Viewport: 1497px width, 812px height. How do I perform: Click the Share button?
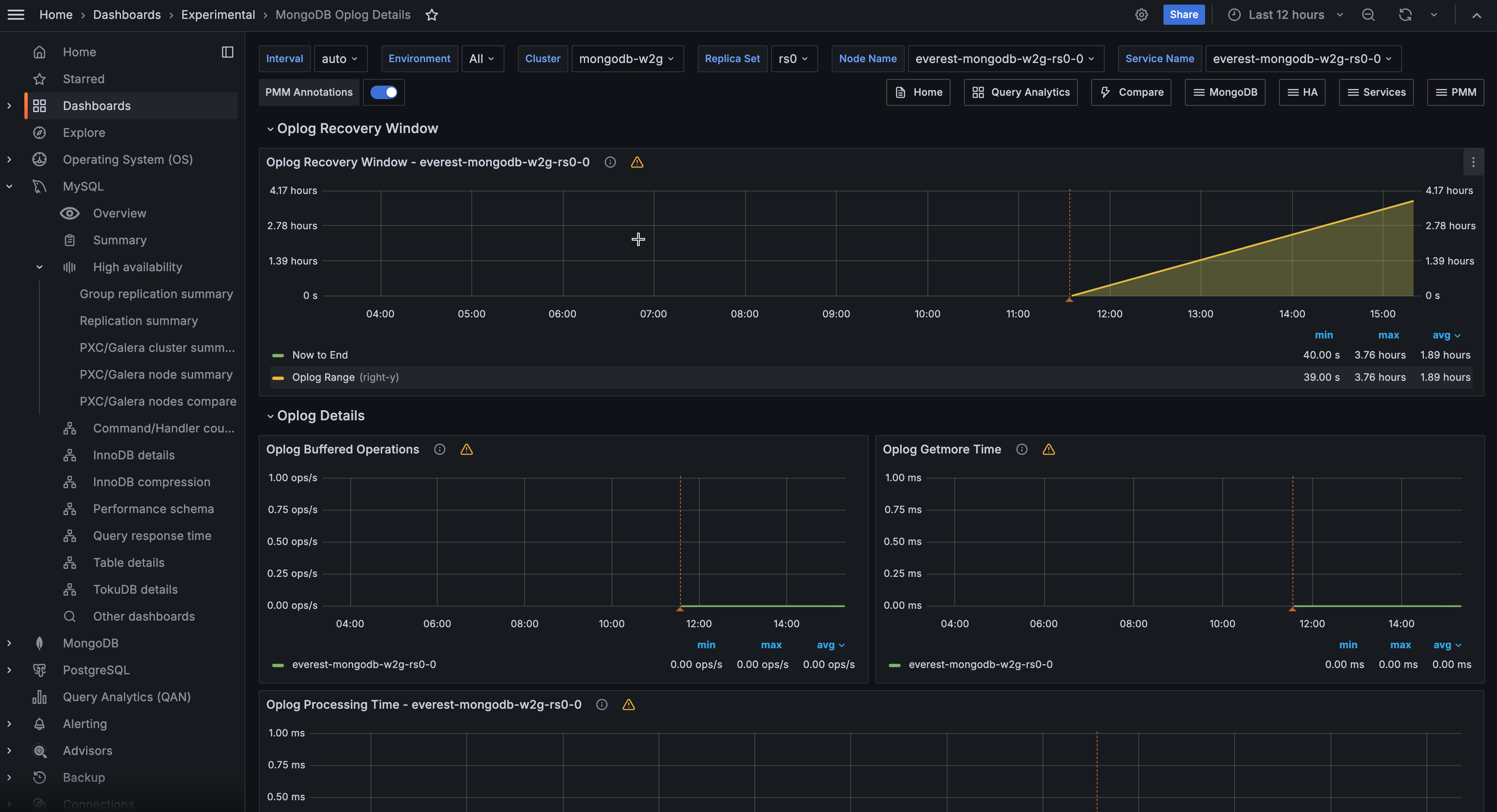point(1183,15)
